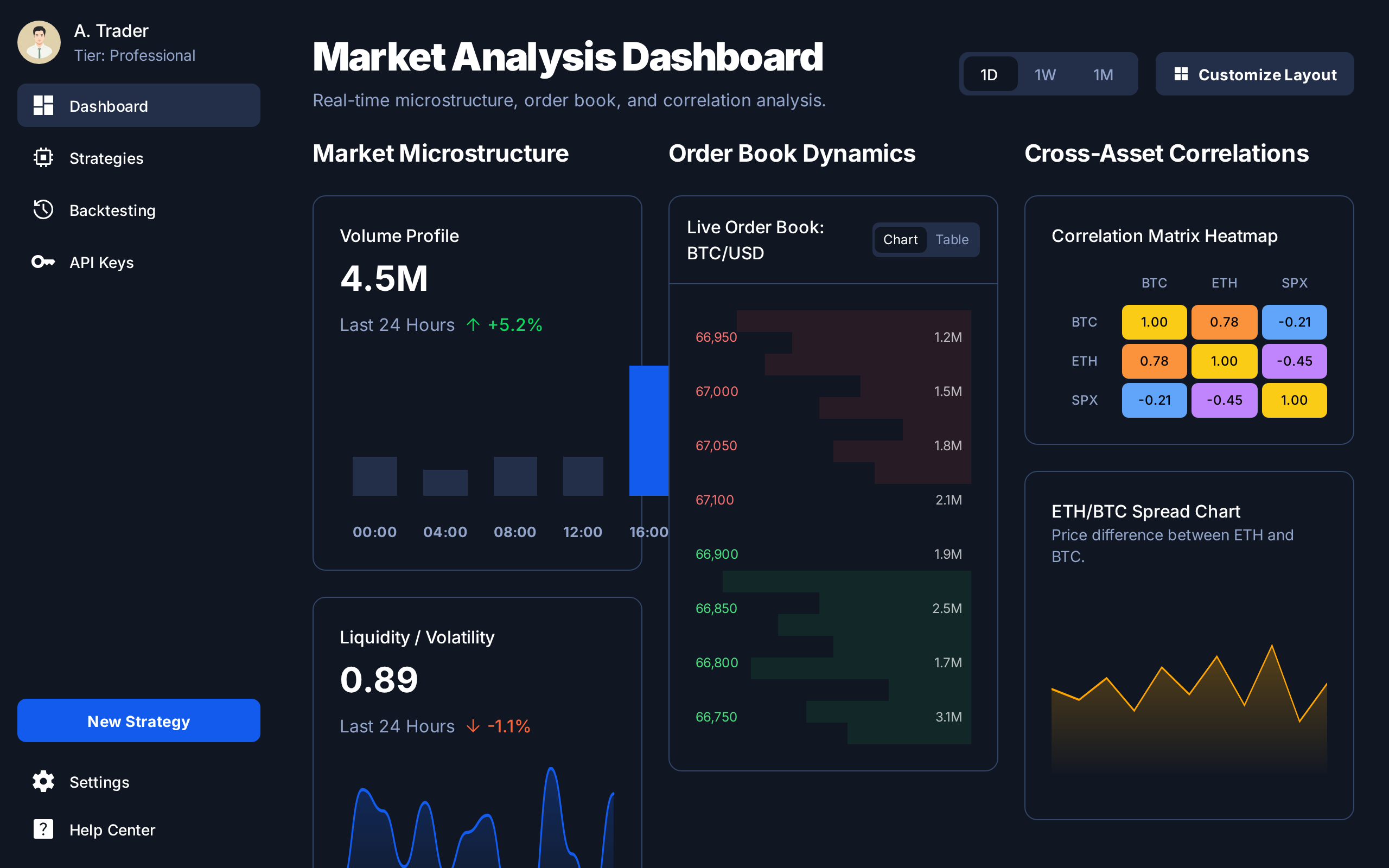Image resolution: width=1389 pixels, height=868 pixels.
Task: Click the API Keys key icon
Action: (x=43, y=262)
